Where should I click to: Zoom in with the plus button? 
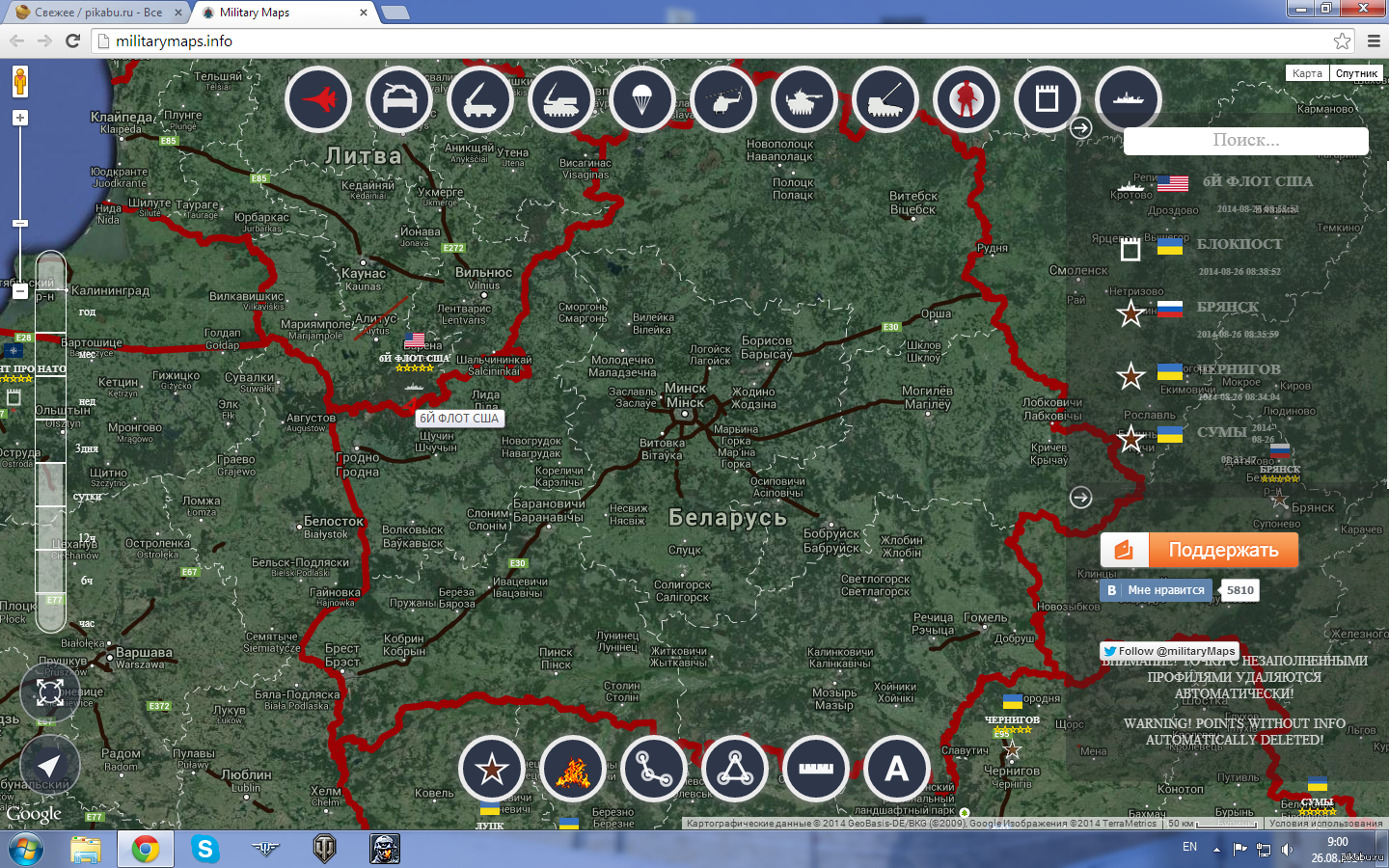click(x=19, y=118)
